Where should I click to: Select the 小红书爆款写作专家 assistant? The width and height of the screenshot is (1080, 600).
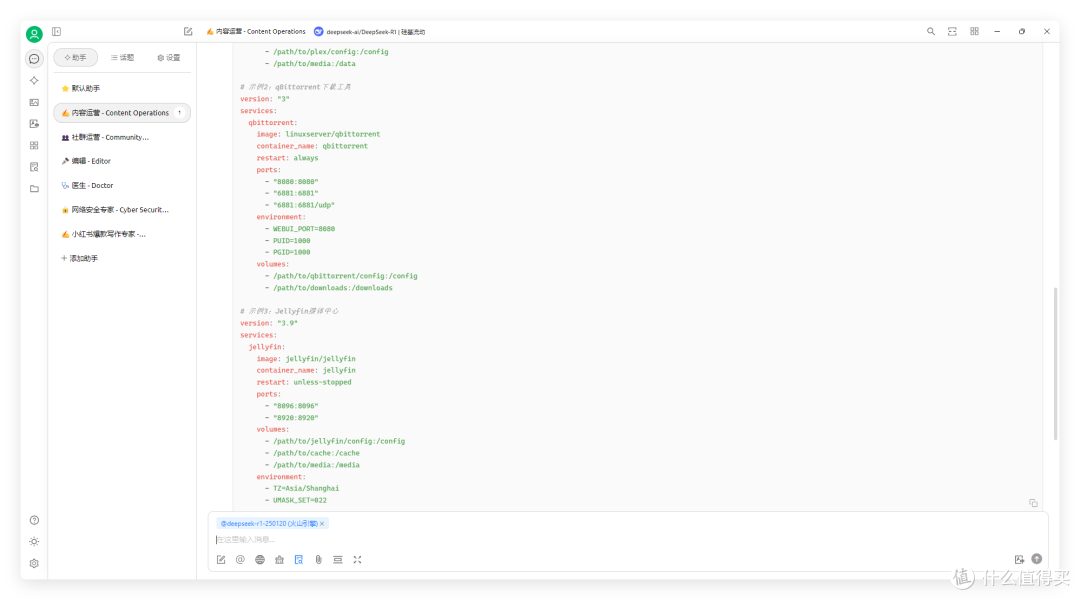click(122, 234)
